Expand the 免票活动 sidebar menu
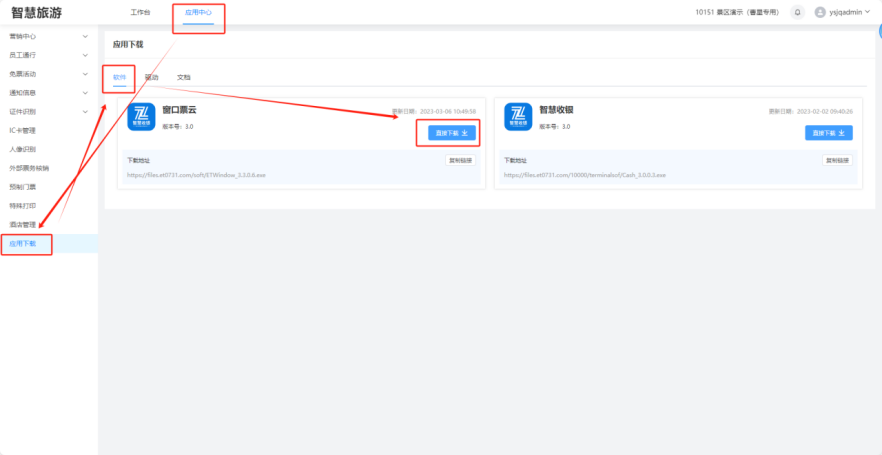 tap(48, 74)
